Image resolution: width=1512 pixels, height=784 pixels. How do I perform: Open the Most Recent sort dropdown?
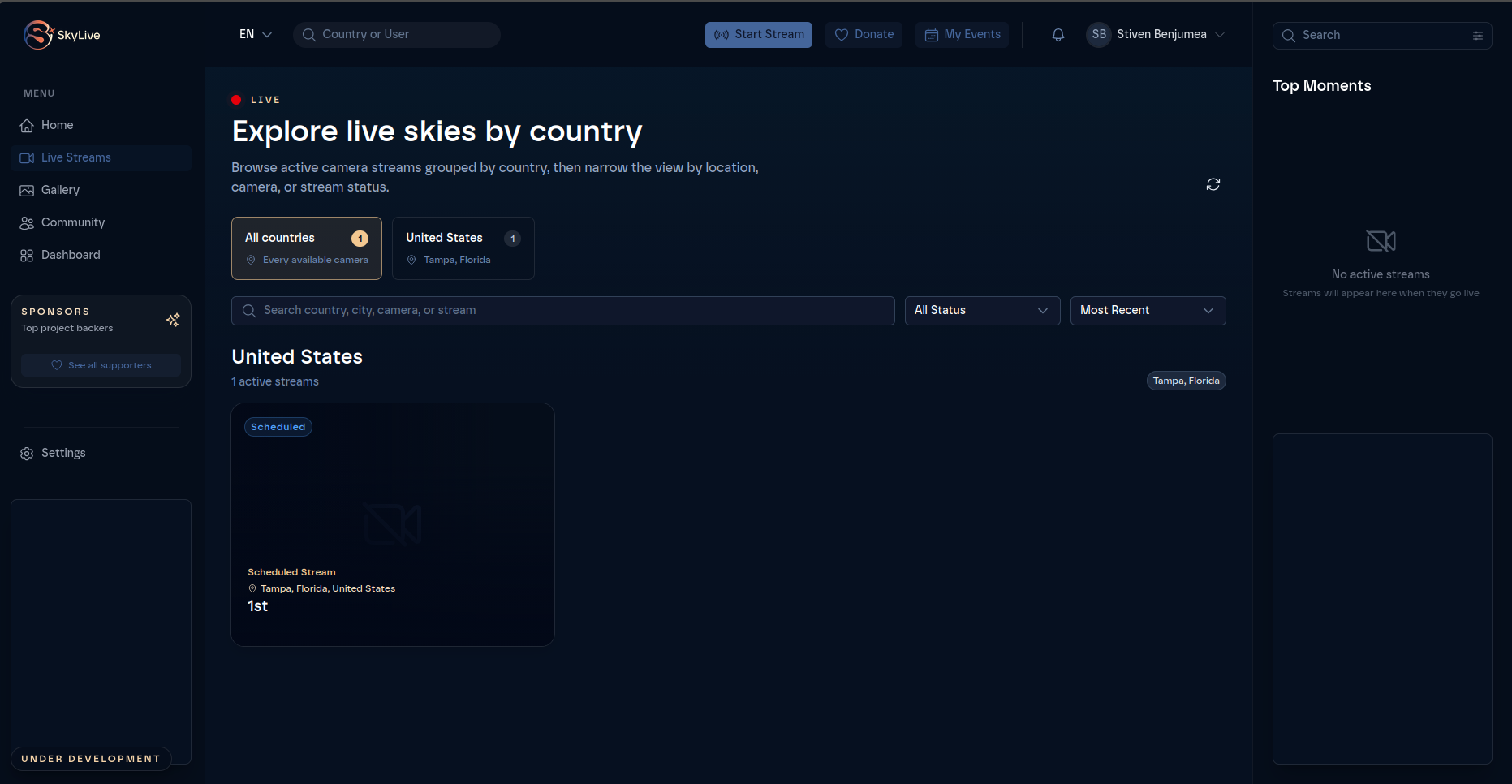click(x=1148, y=311)
